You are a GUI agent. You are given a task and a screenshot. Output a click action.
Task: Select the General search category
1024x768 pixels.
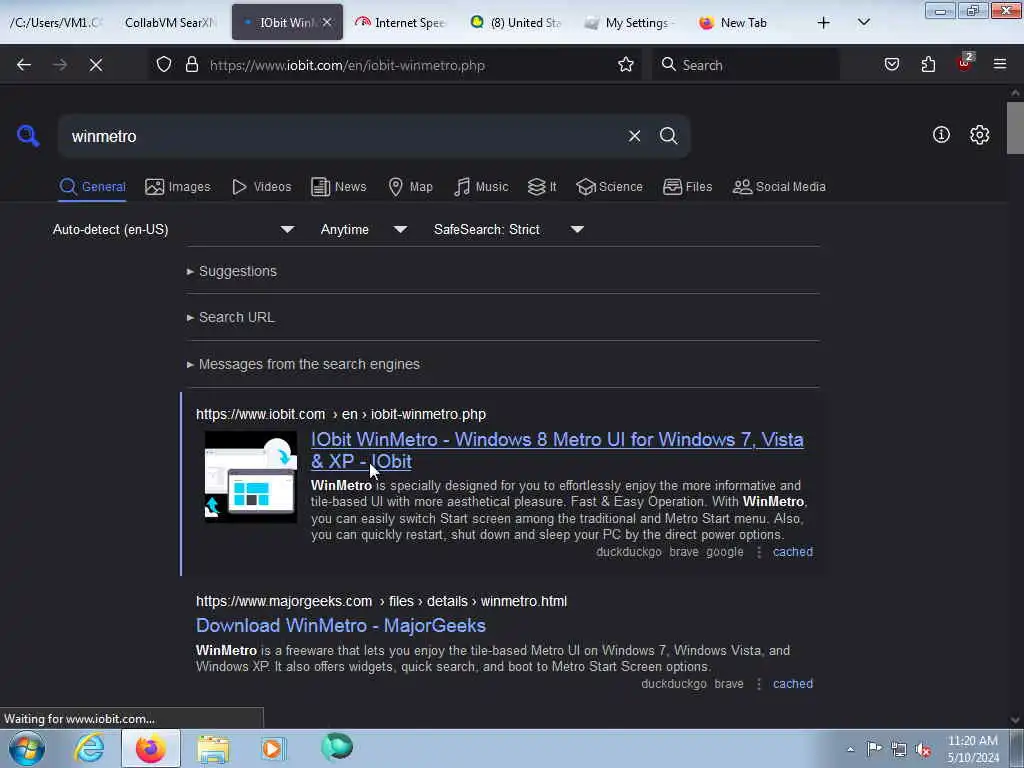tap(92, 187)
